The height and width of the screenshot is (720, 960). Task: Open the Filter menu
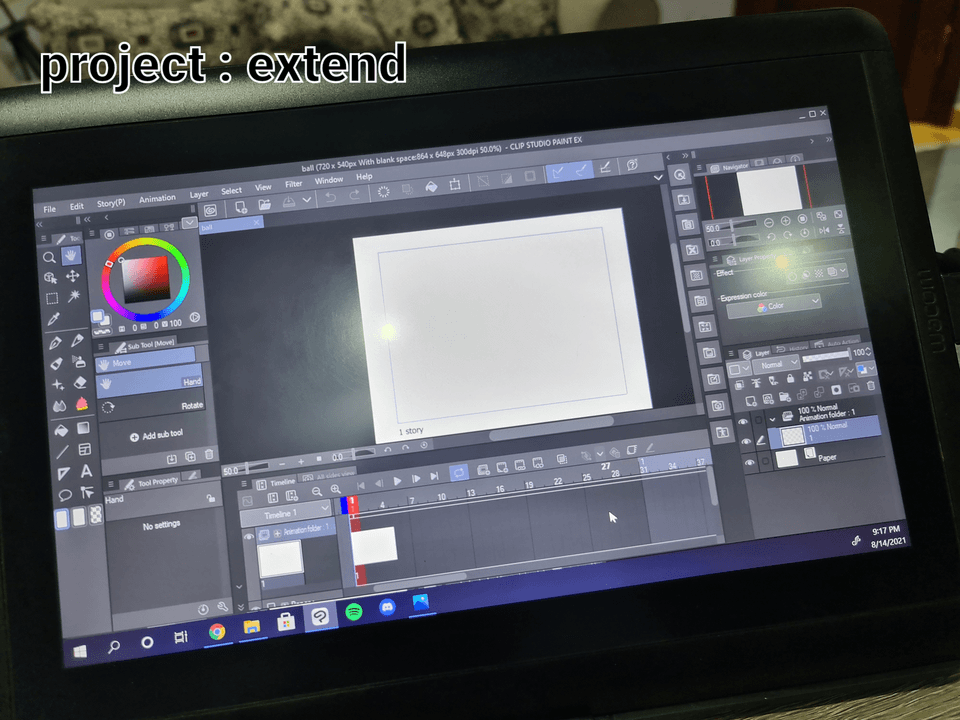click(294, 184)
